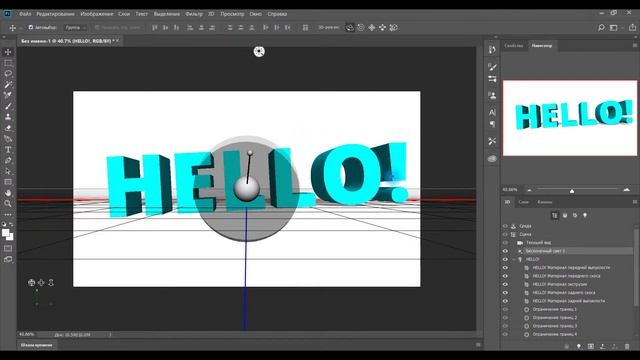Expand the toolbox double-arrow toggle
This screenshot has height=360, width=640.
tap(4, 37)
